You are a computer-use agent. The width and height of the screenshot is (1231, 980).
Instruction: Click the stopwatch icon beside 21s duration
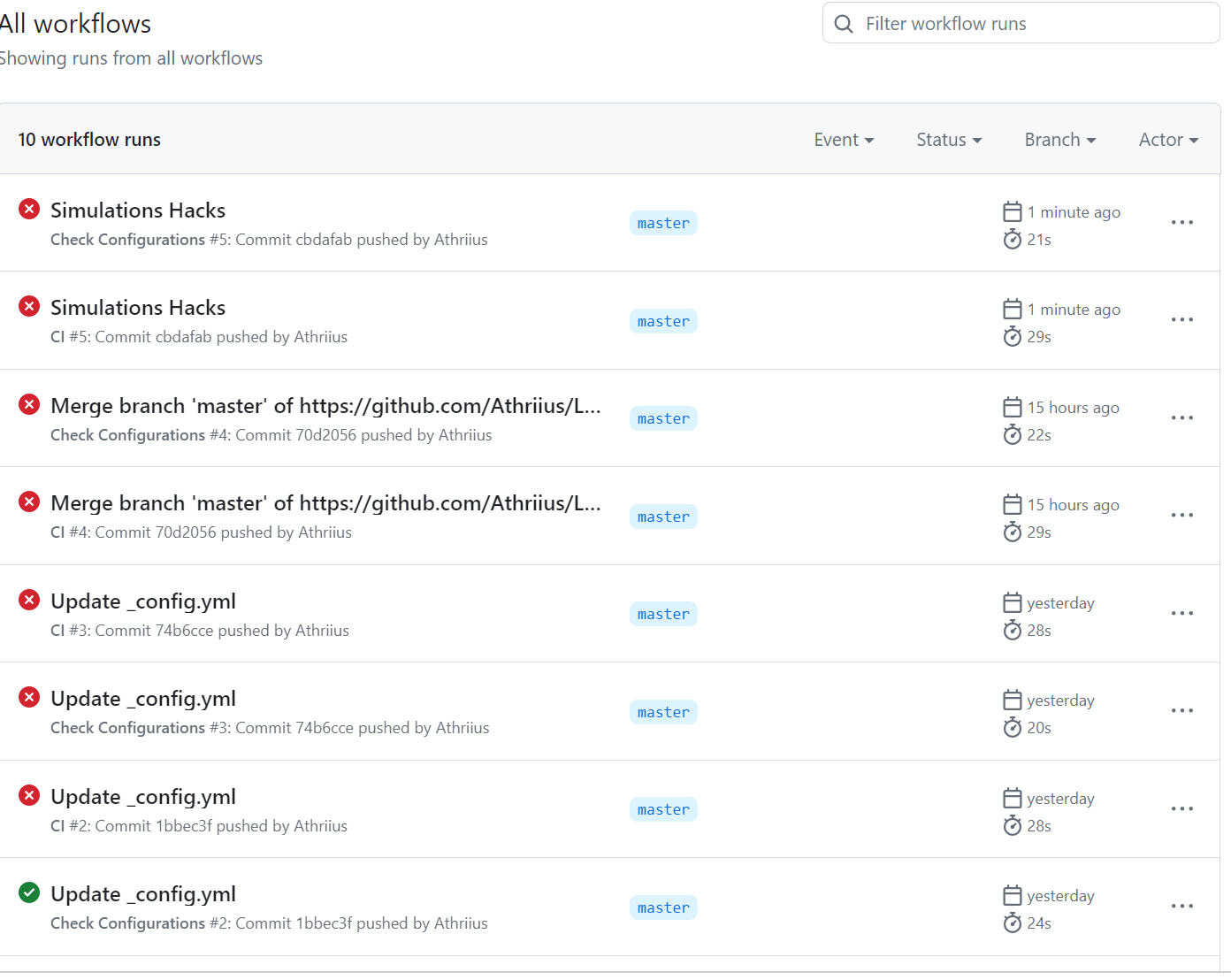[1013, 239]
